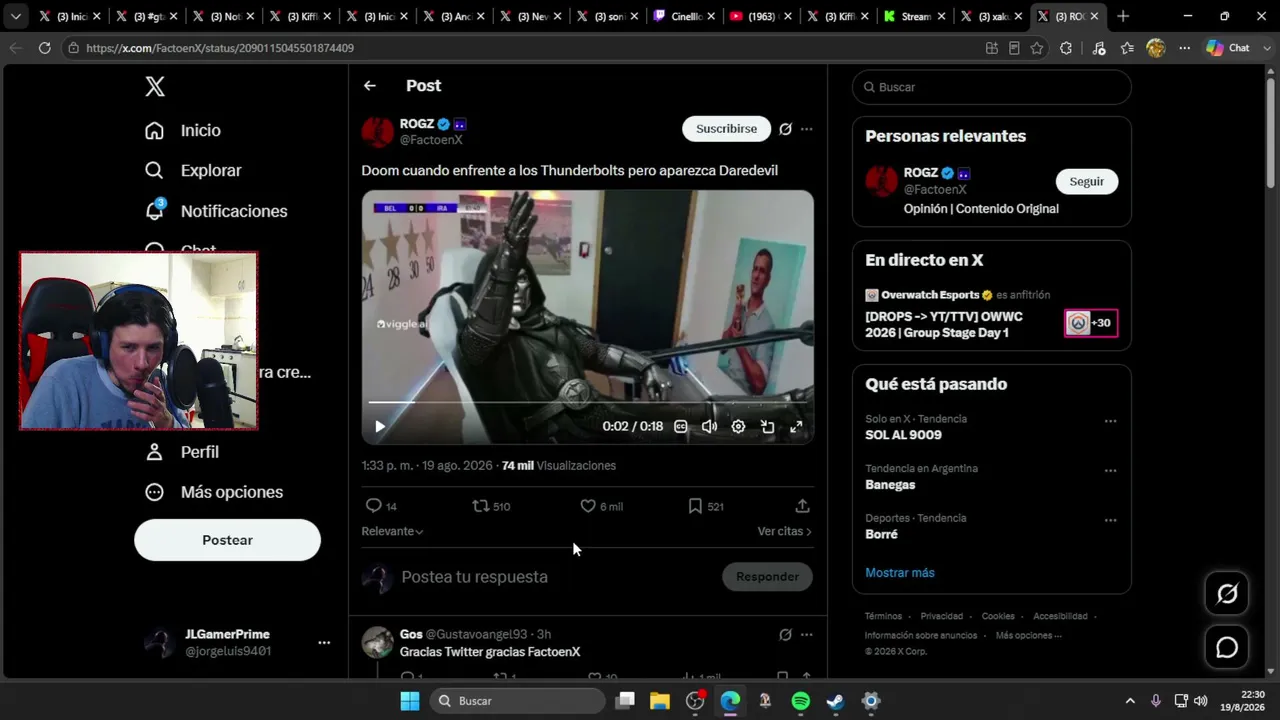Open File Explorer from the taskbar

click(660, 701)
